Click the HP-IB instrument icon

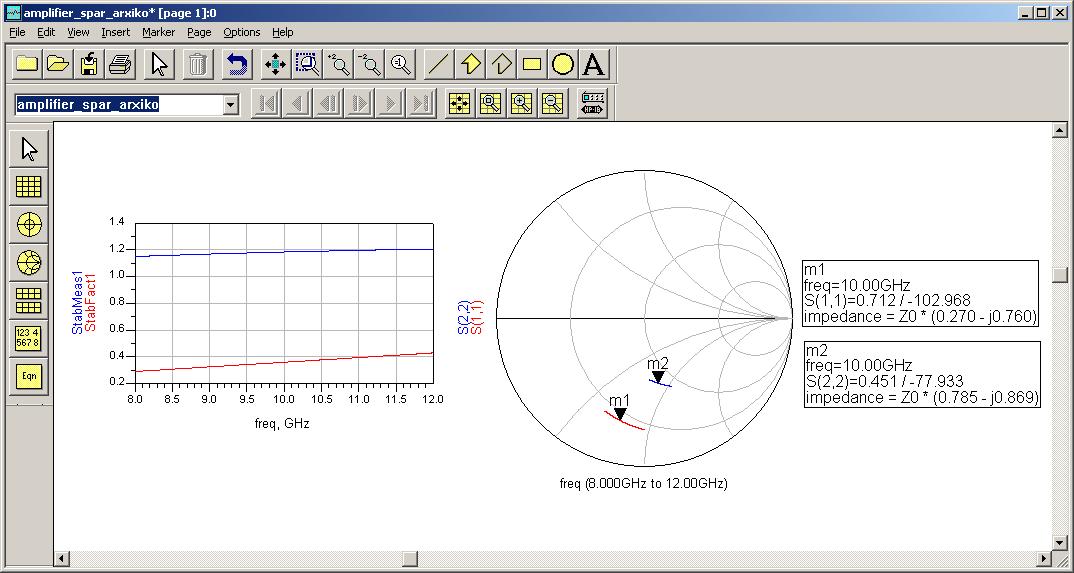(x=591, y=104)
